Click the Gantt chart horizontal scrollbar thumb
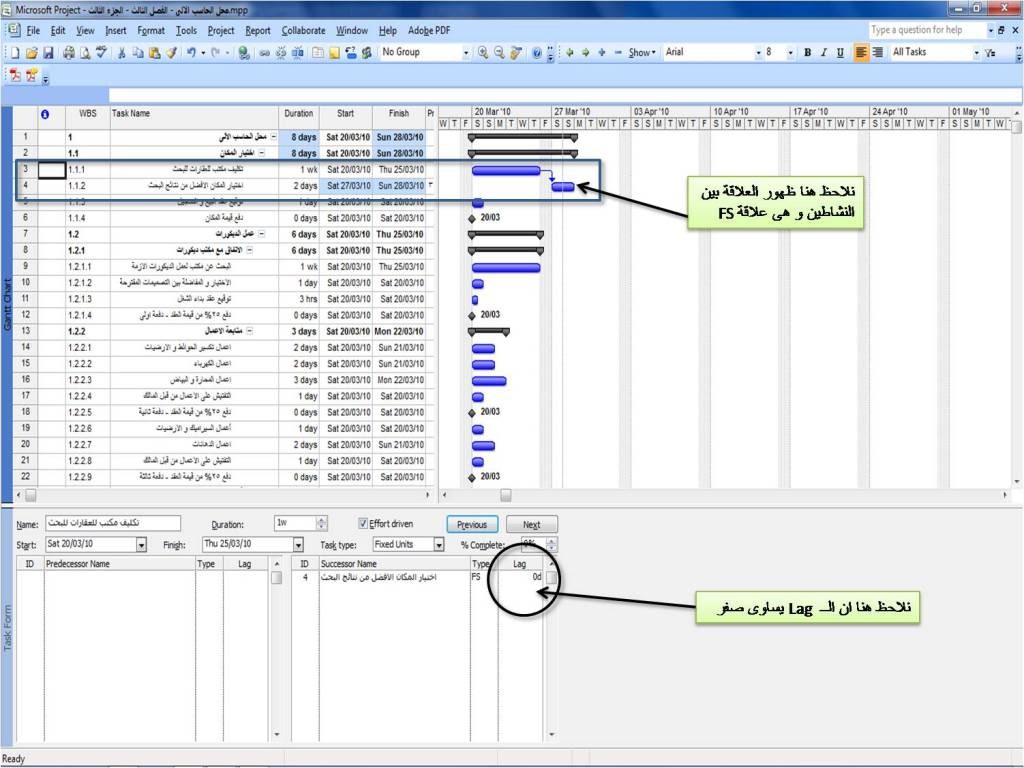The width and height of the screenshot is (1024, 768). 506,496
